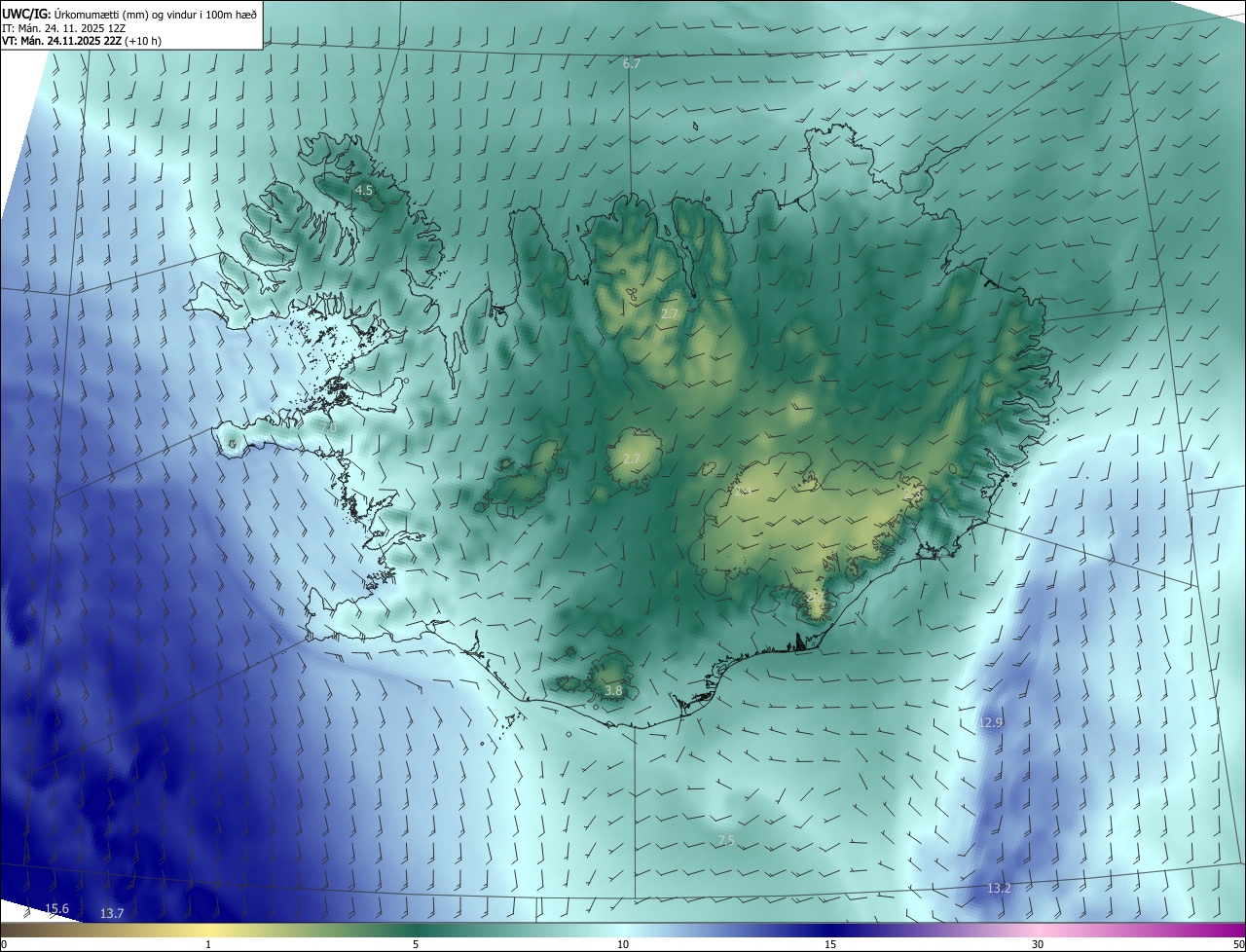The image size is (1246, 952).
Task: Click the 13.2 value in the southeast ocean
Action: (999, 889)
